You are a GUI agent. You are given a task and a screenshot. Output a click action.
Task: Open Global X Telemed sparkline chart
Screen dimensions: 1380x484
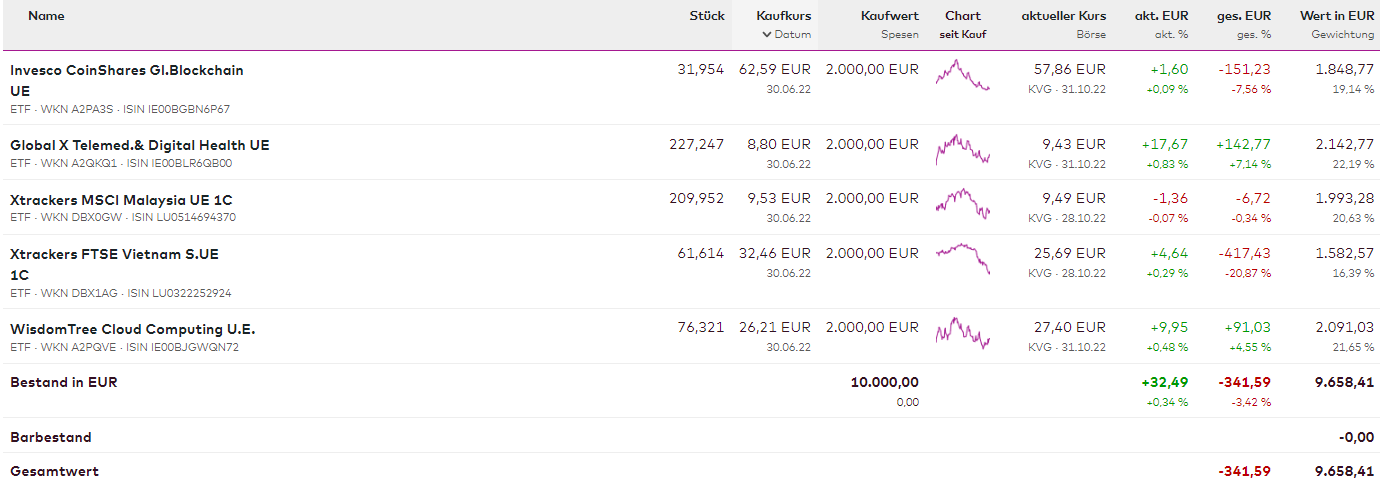point(962,151)
